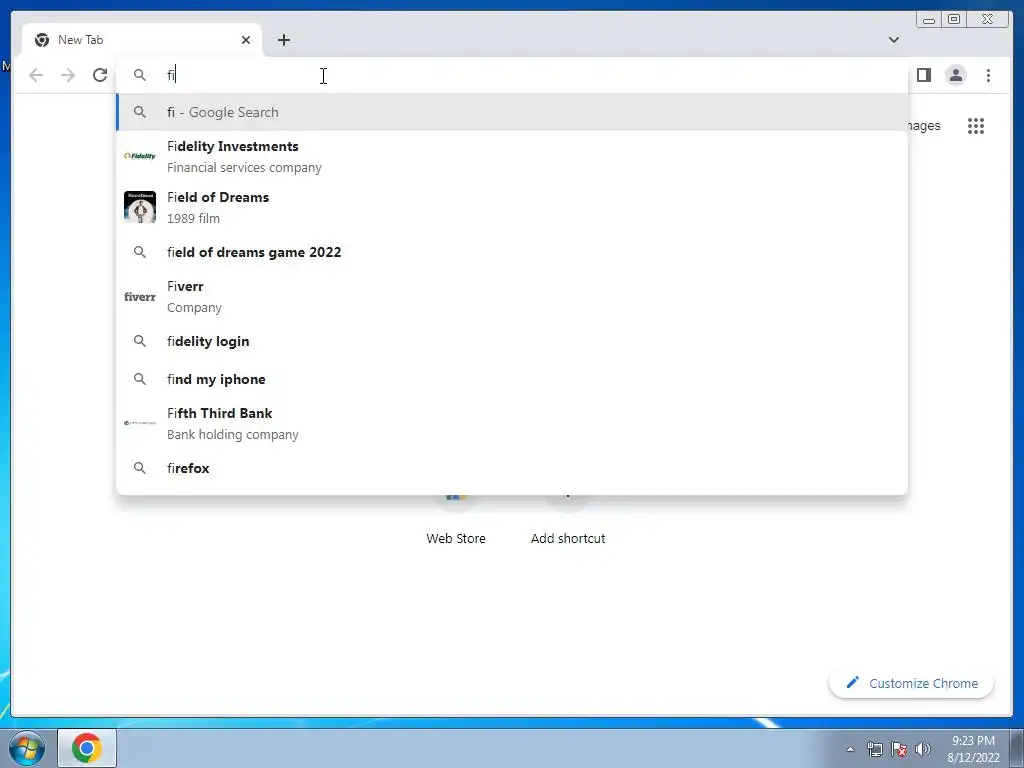Select the Fidelity Investments suggestion

512,157
